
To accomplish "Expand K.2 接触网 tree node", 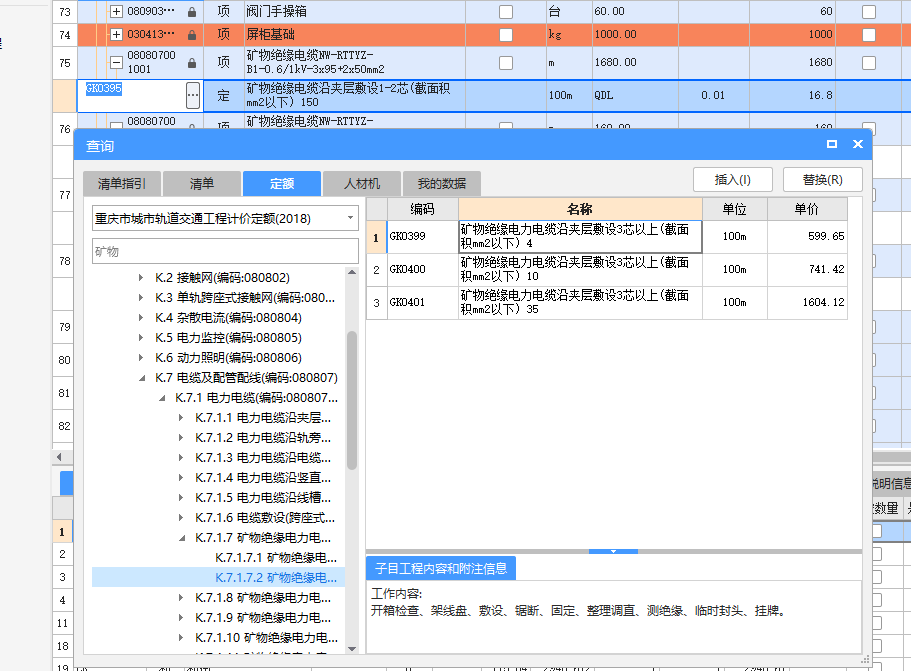I will [x=141, y=278].
